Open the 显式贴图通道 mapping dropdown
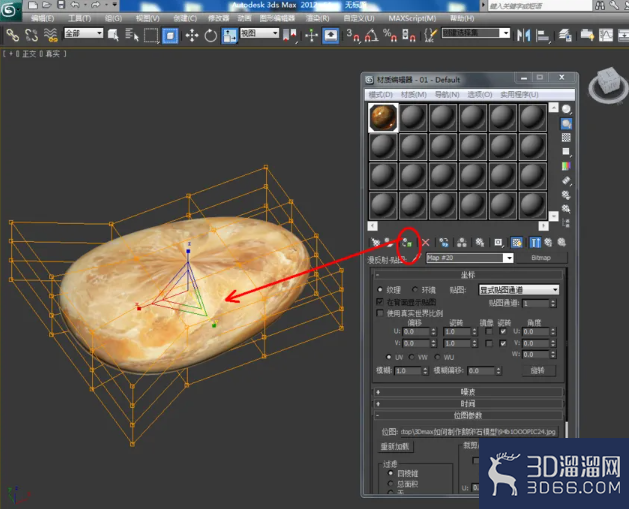Screen dimensions: 629x509 click(519, 290)
